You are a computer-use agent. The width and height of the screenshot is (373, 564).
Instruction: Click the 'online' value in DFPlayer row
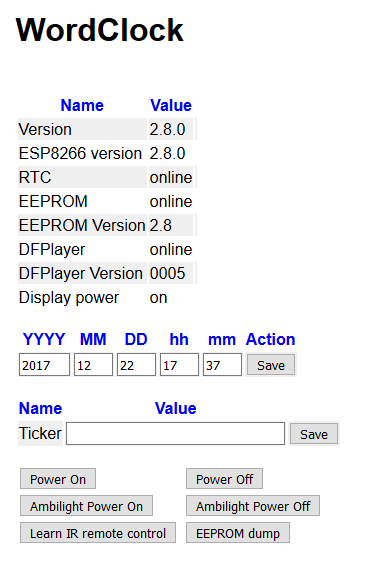click(171, 249)
